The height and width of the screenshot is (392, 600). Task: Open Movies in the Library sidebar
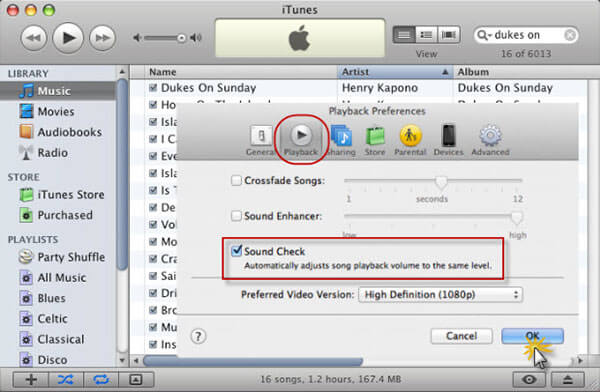(x=57, y=111)
